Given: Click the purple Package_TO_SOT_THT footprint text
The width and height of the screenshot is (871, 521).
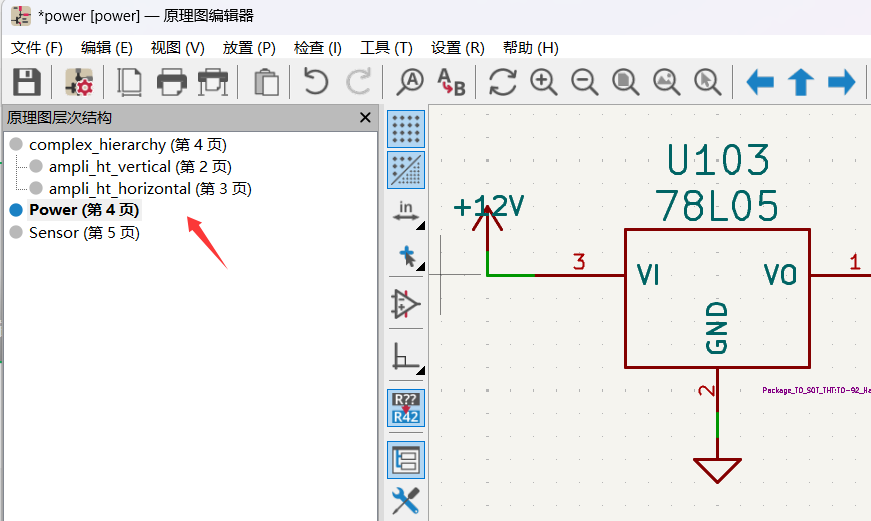Looking at the screenshot, I should (816, 390).
